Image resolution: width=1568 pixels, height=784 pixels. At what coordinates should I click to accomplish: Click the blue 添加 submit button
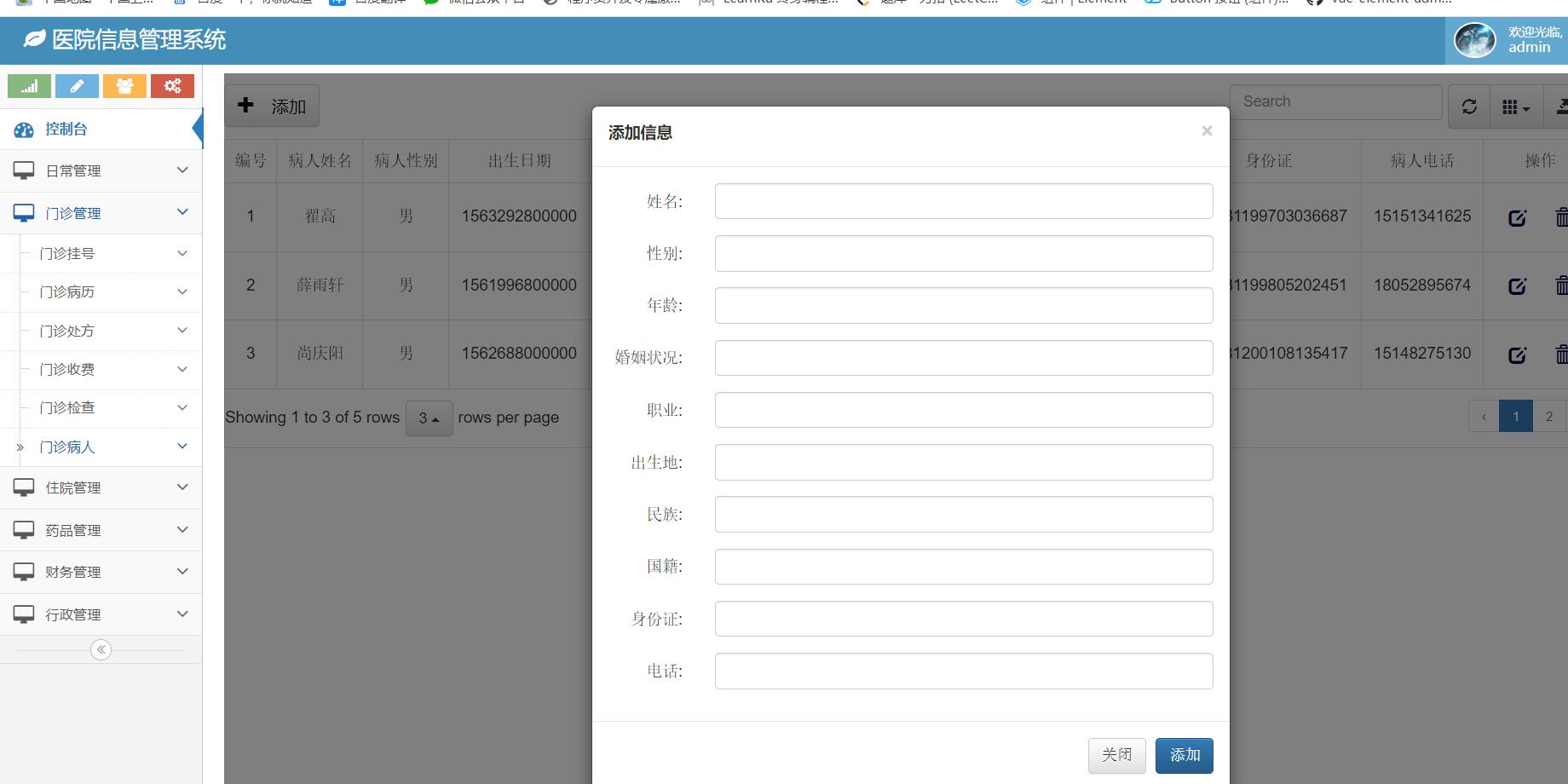[x=1185, y=755]
